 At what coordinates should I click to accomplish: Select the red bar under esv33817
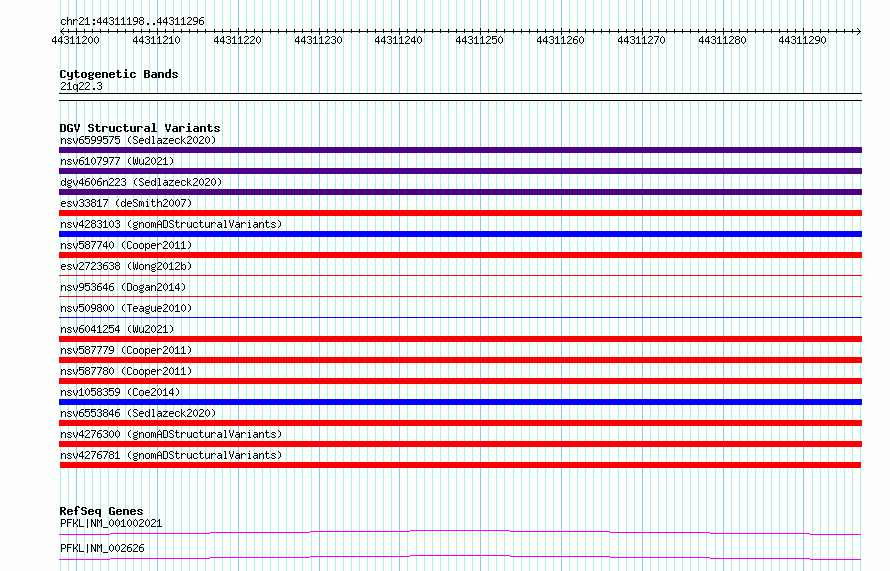pyautogui.click(x=460, y=213)
